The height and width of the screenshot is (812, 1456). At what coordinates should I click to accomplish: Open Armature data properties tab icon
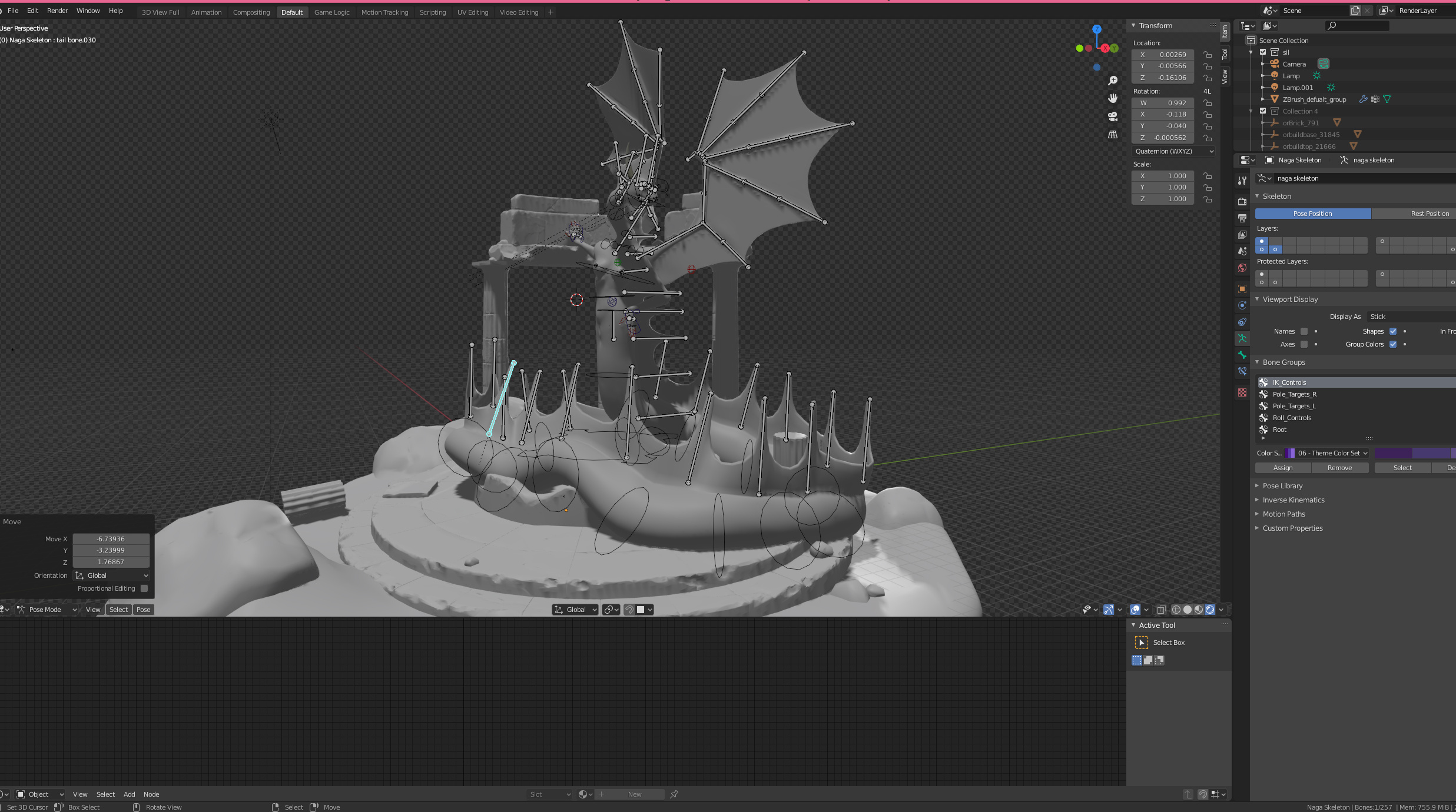1242,338
